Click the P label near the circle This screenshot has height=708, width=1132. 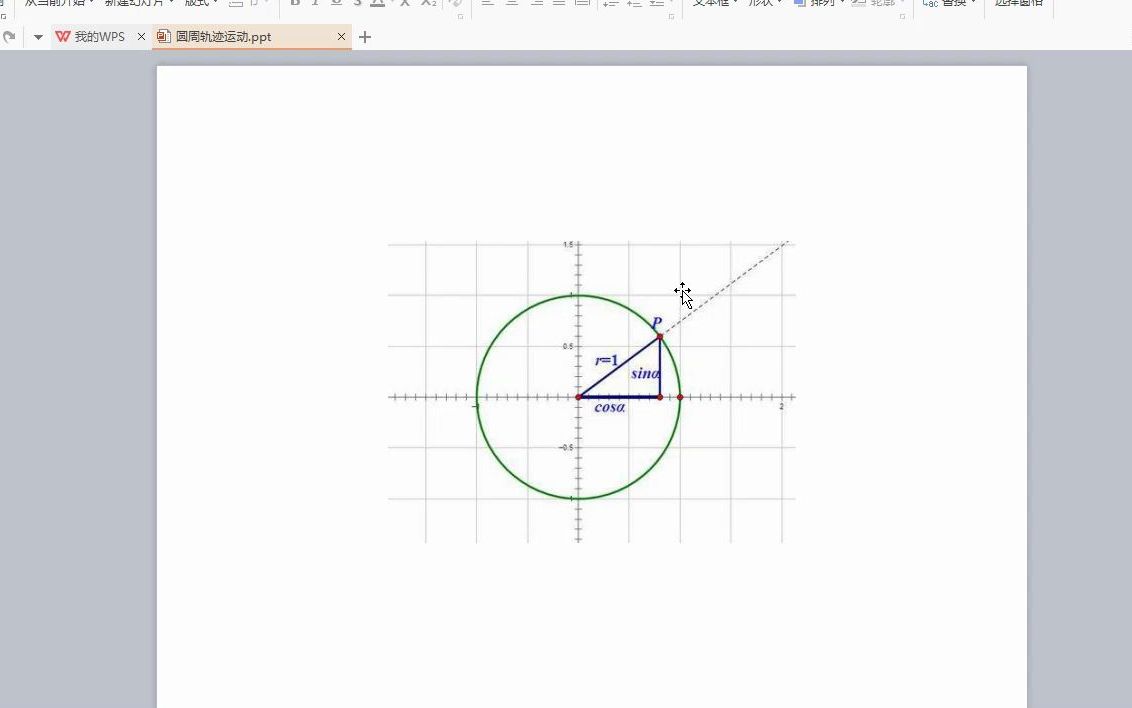point(657,322)
